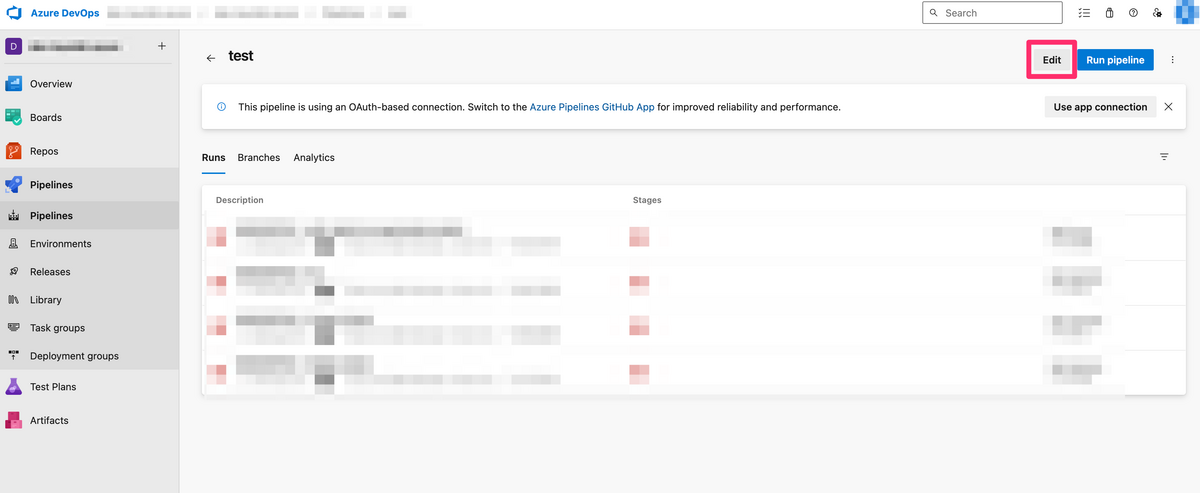
Task: Open the help question mark icon
Action: click(1133, 13)
